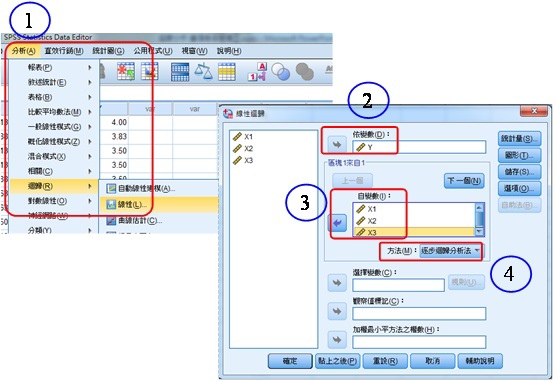The width and height of the screenshot is (556, 381).
Task: Choose 自動線性建模(A)... from the submenu
Action: [x=159, y=188]
